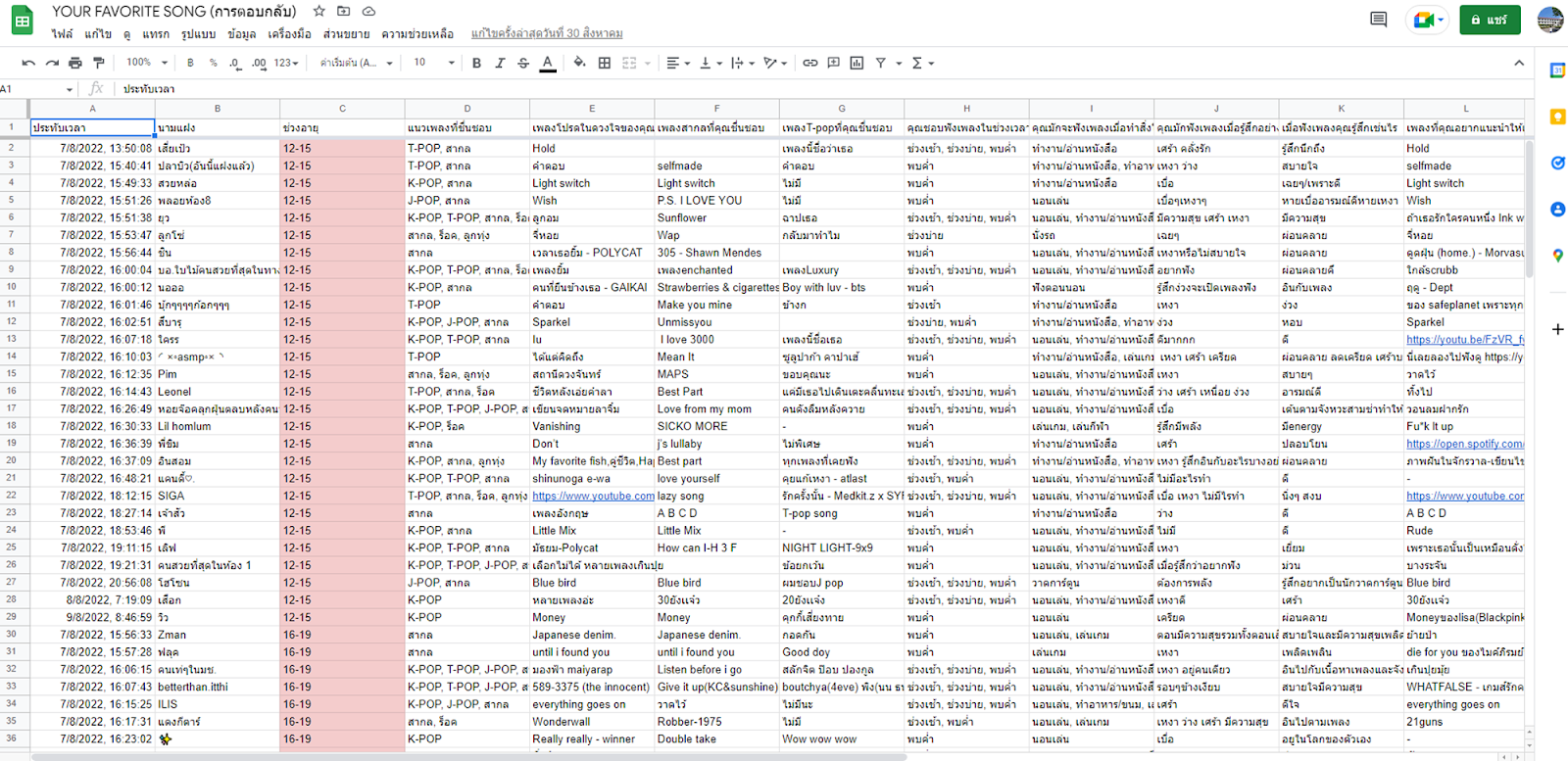Open Contacts side panel
This screenshot has height=761, width=1568.
1557,209
